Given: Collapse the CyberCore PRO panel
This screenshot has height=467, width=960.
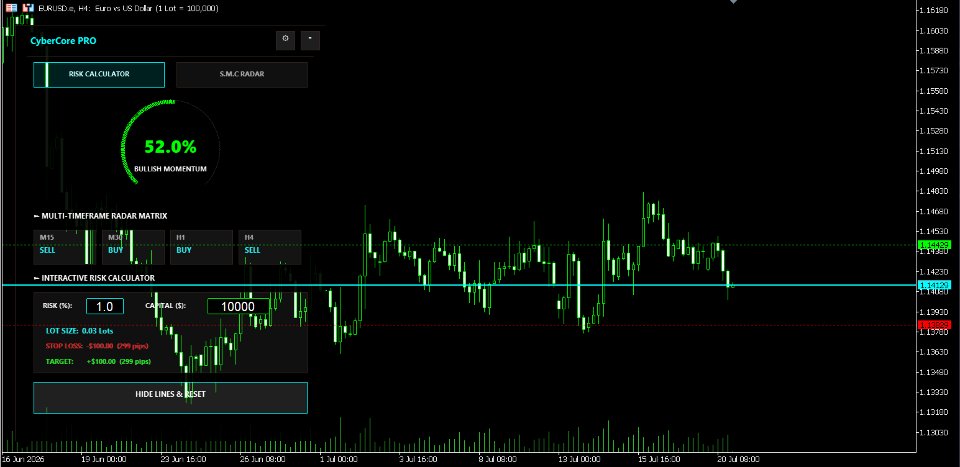Looking at the screenshot, I should [310, 40].
